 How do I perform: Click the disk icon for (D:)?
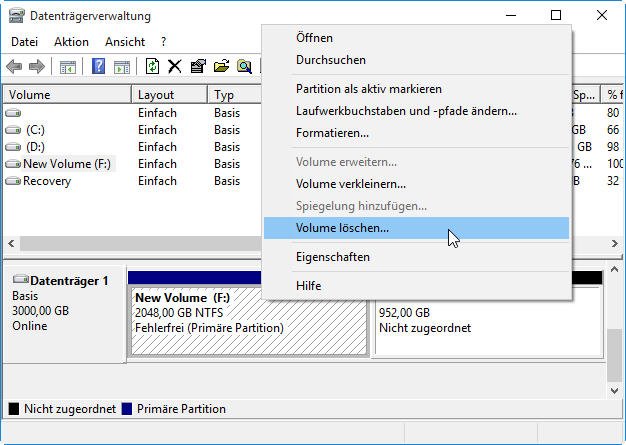coord(13,147)
